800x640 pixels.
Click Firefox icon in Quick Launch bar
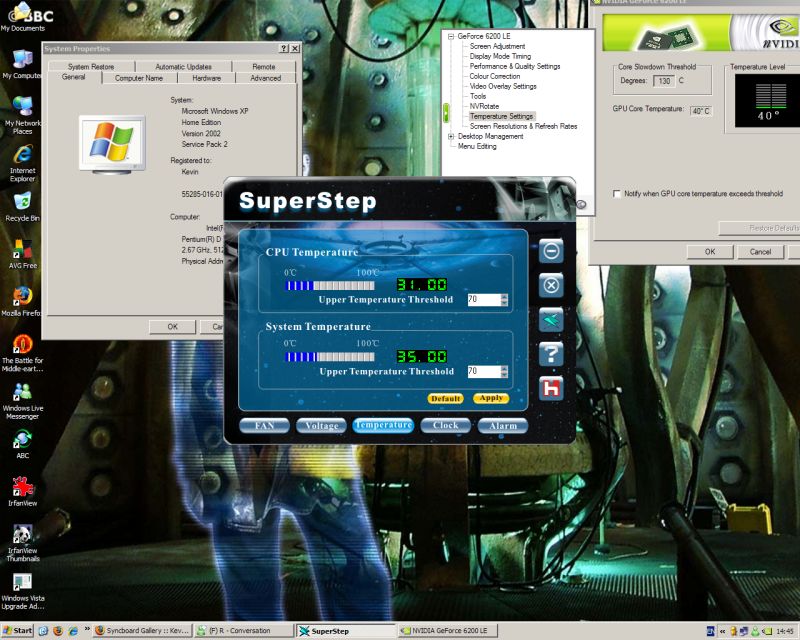(x=58, y=631)
